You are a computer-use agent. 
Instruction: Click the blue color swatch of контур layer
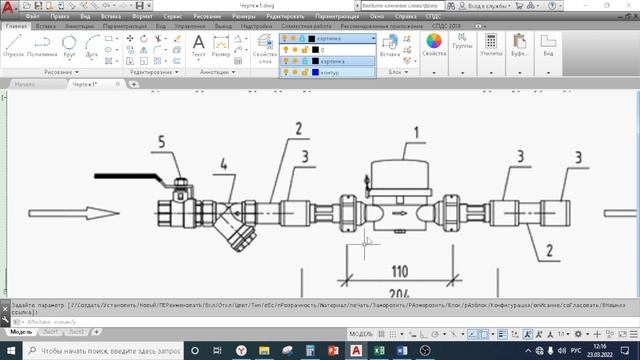(315, 72)
